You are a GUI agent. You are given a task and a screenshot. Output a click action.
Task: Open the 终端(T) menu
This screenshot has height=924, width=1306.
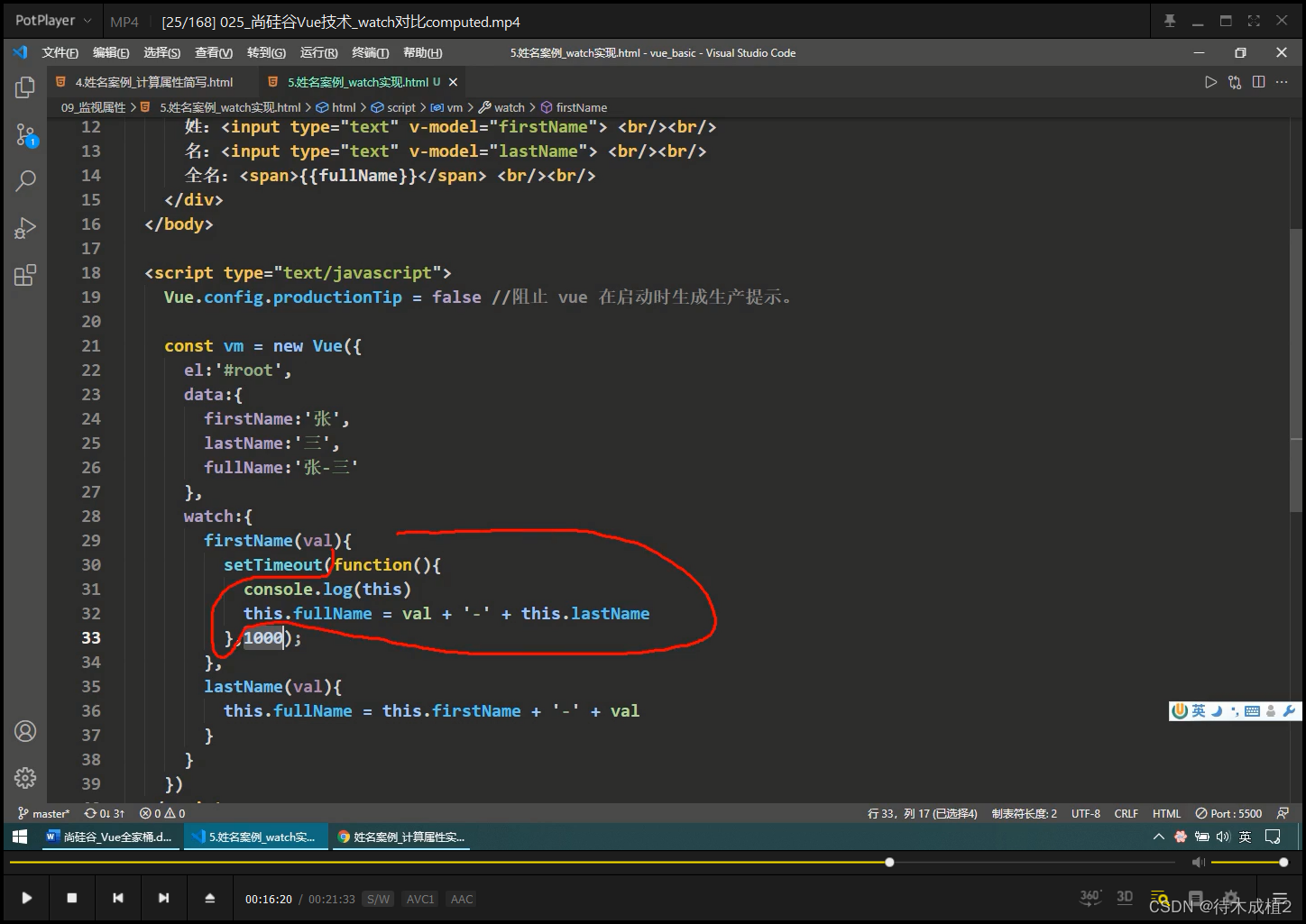pyautogui.click(x=370, y=52)
